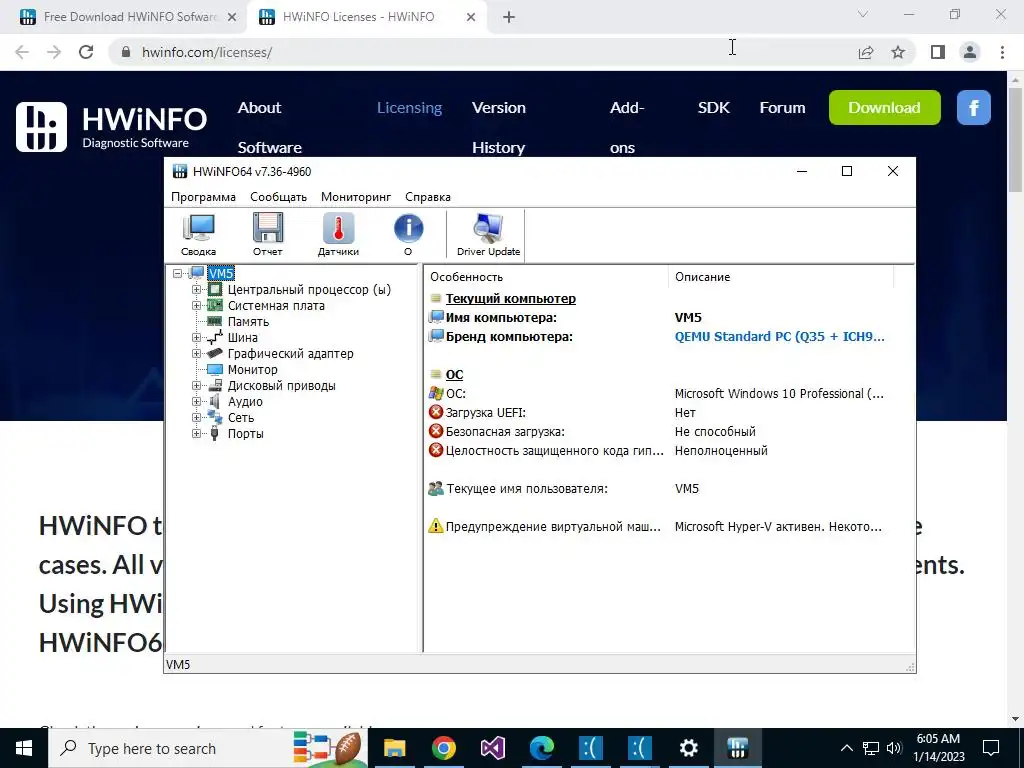Expand the Сеть tree node
Screen dimensions: 1024x768
click(197, 417)
